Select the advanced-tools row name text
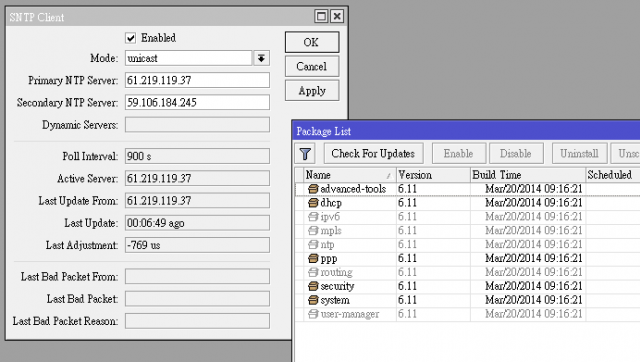This screenshot has height=362, width=640. pyautogui.click(x=353, y=189)
